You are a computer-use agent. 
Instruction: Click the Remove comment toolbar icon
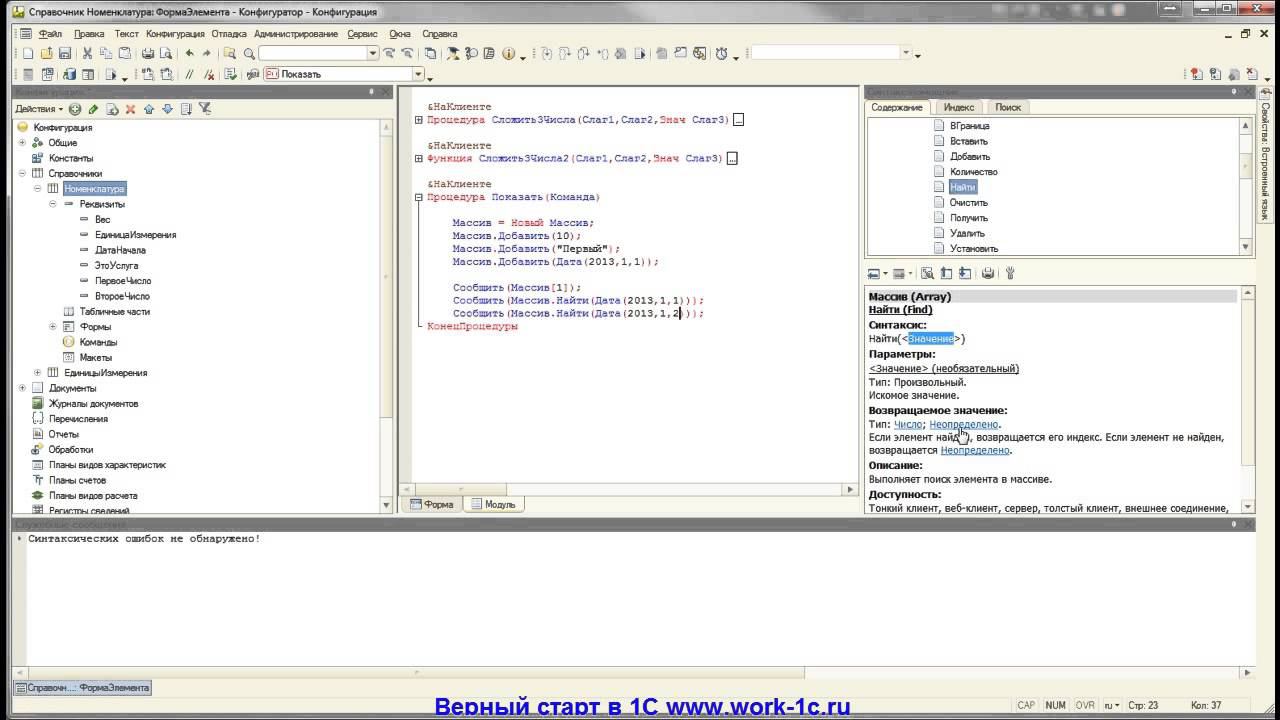[x=207, y=74]
